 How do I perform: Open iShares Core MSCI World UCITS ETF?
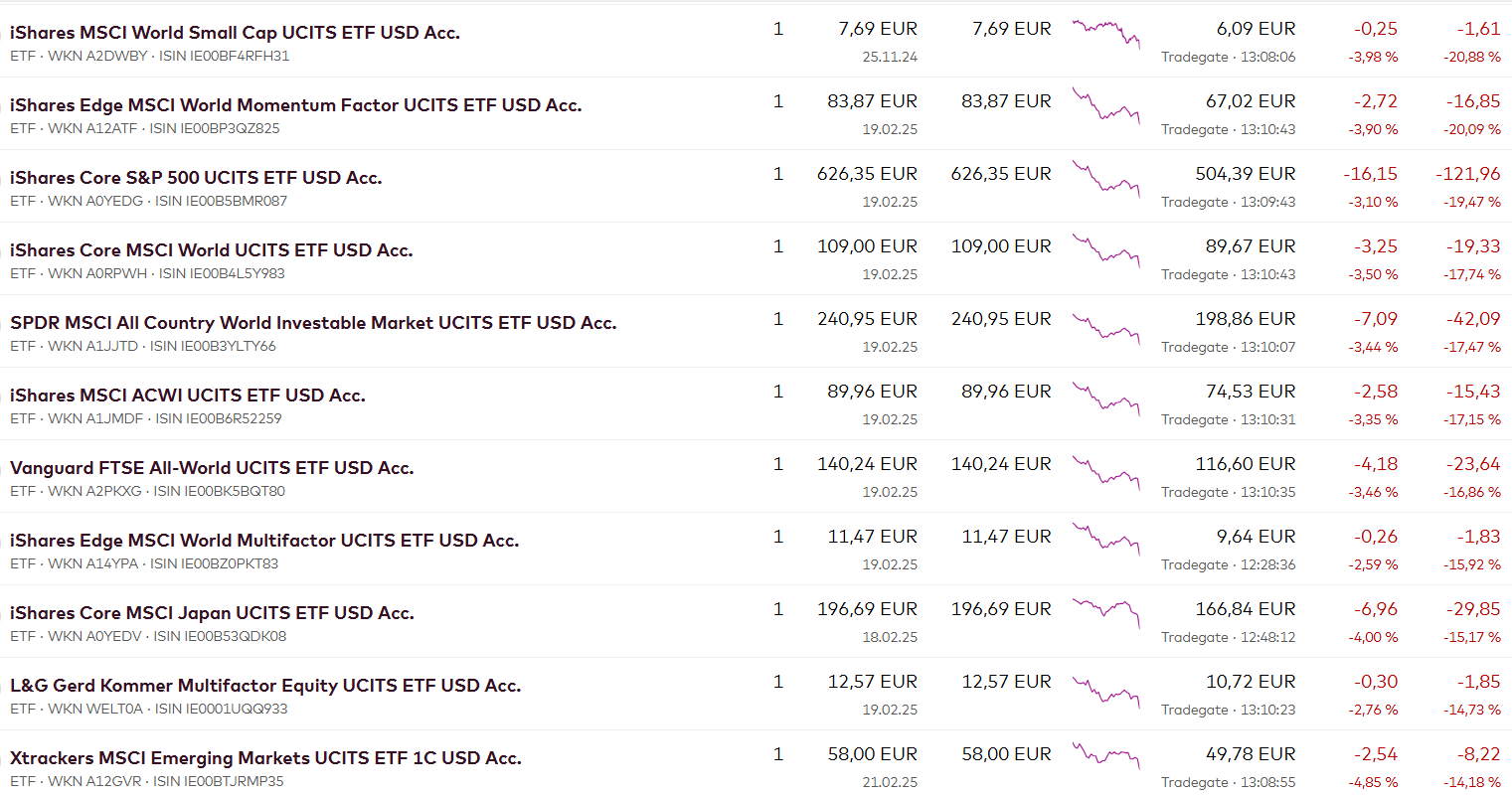[211, 250]
